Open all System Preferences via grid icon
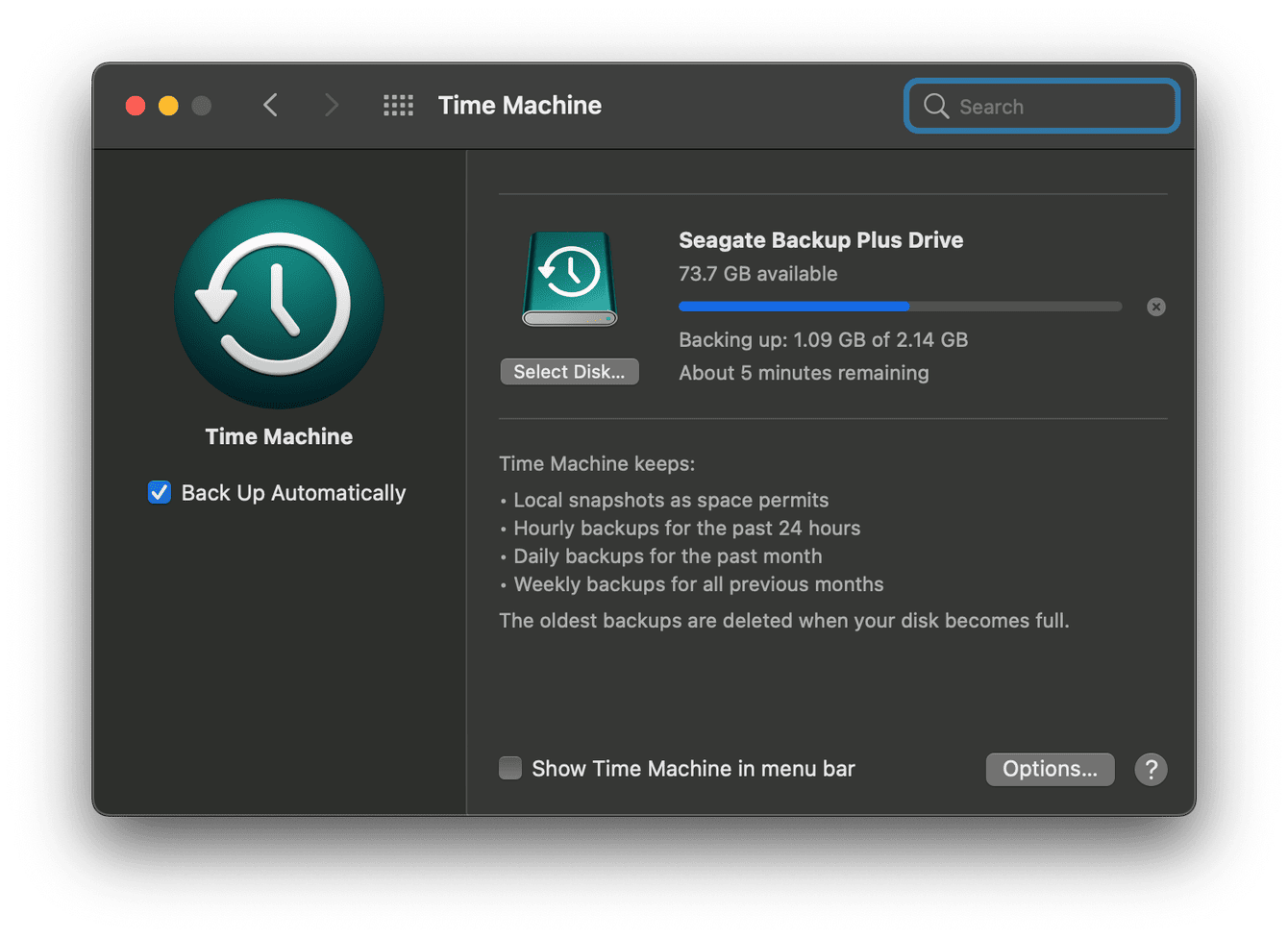This screenshot has height=938, width=1288. tap(398, 106)
